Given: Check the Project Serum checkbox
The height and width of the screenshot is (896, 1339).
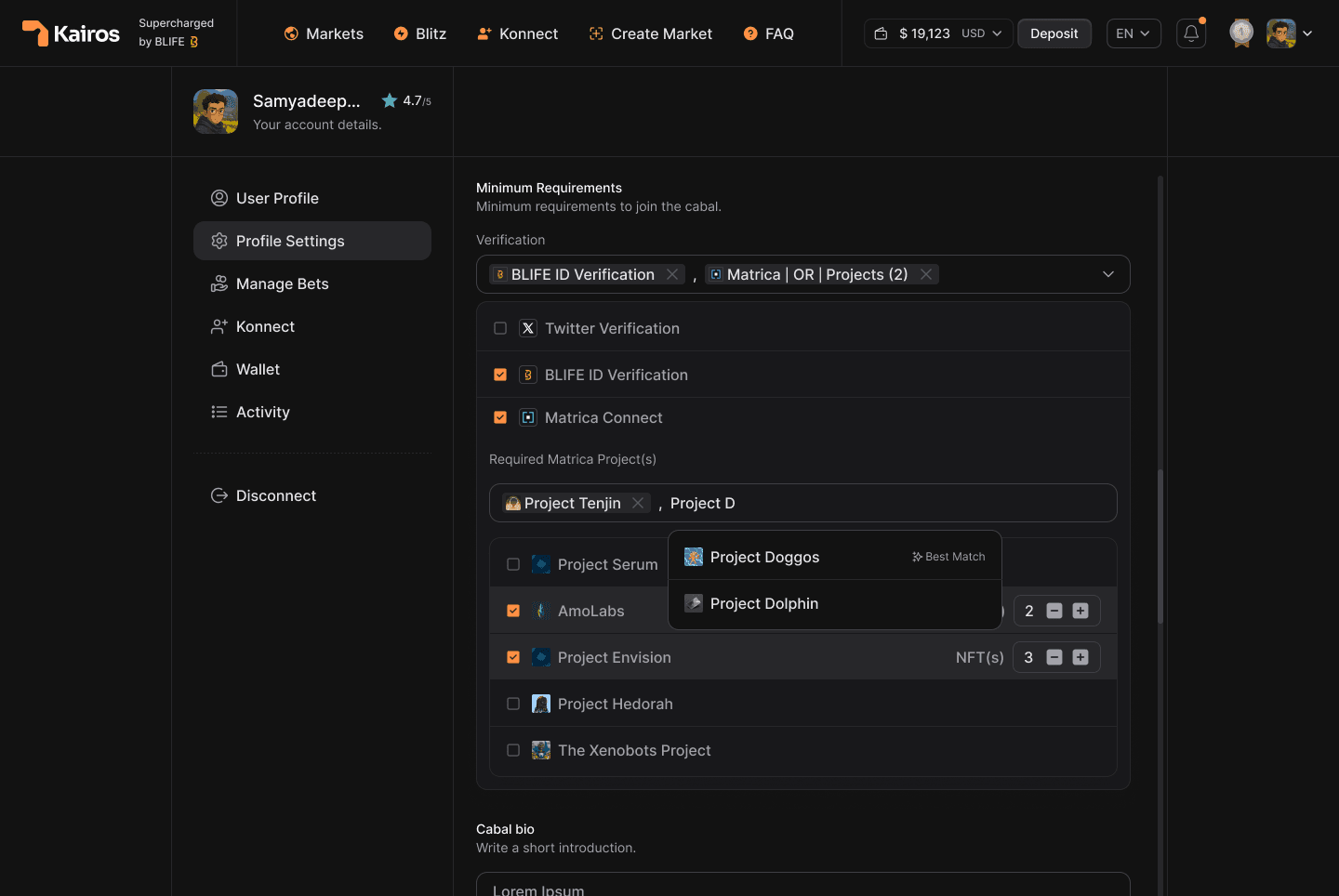Looking at the screenshot, I should point(513,564).
